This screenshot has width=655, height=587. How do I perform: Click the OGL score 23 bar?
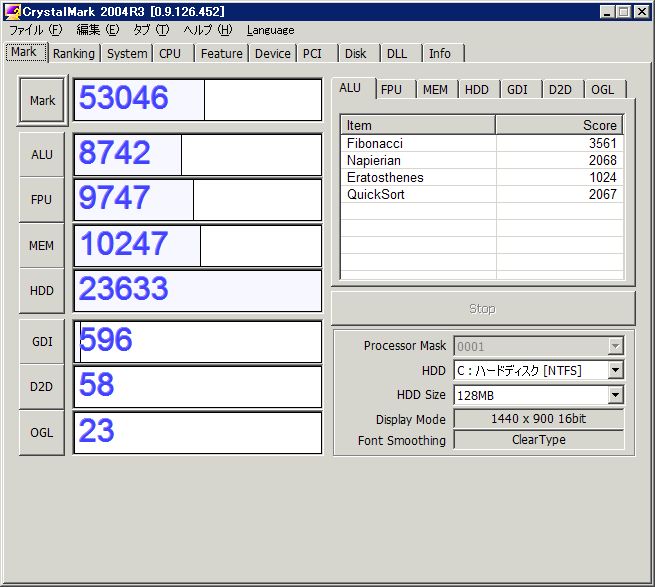[198, 432]
